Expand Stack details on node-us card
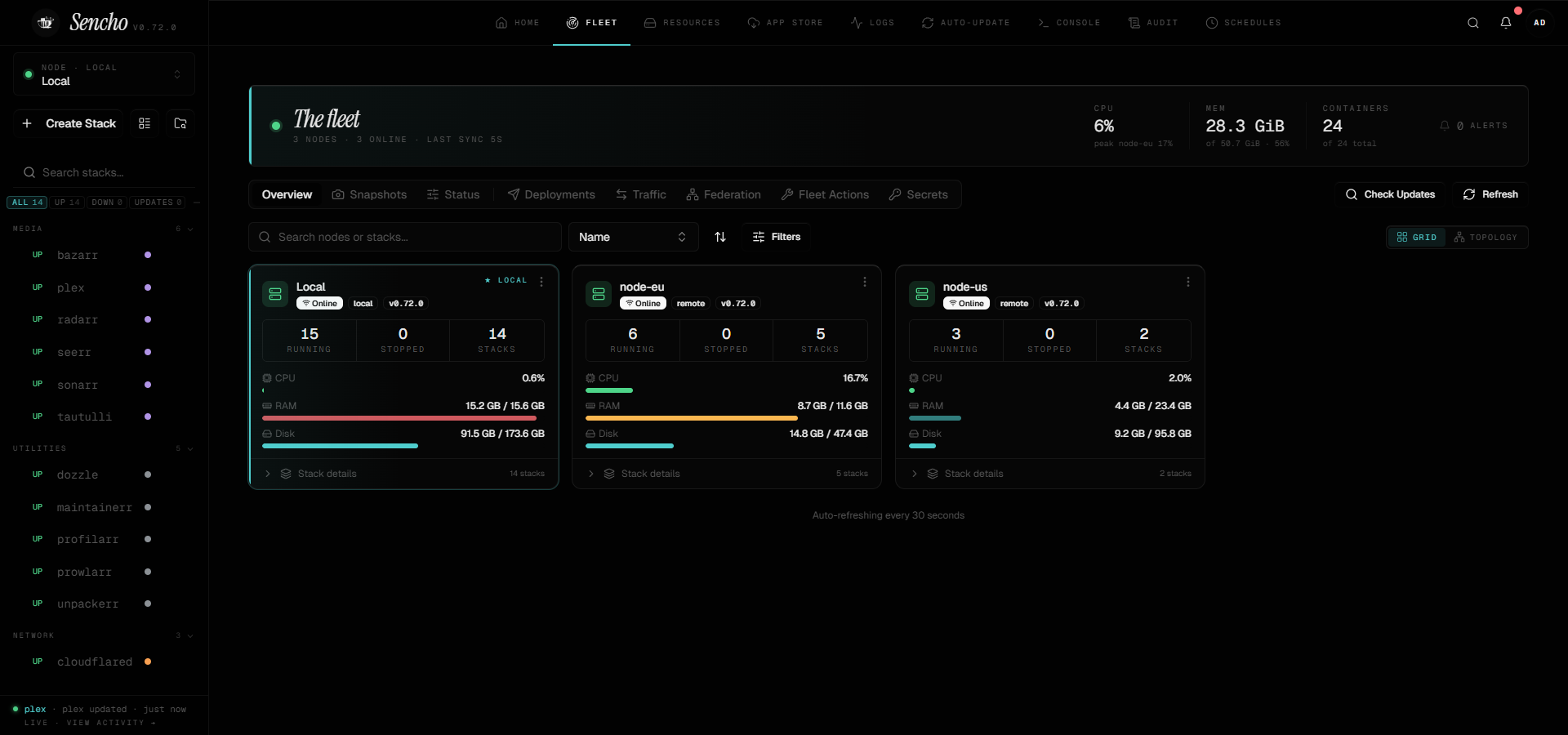The height and width of the screenshot is (735, 1568). (x=1050, y=474)
